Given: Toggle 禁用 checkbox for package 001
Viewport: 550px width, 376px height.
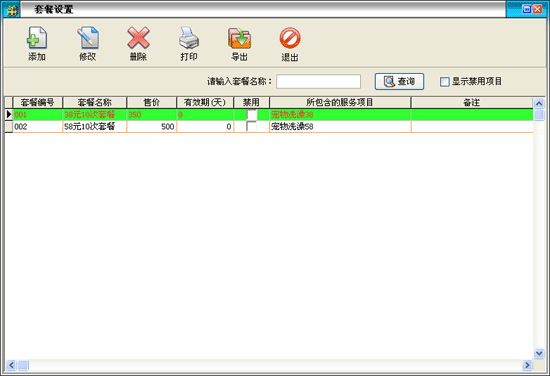Looking at the screenshot, I should pyautogui.click(x=251, y=114).
